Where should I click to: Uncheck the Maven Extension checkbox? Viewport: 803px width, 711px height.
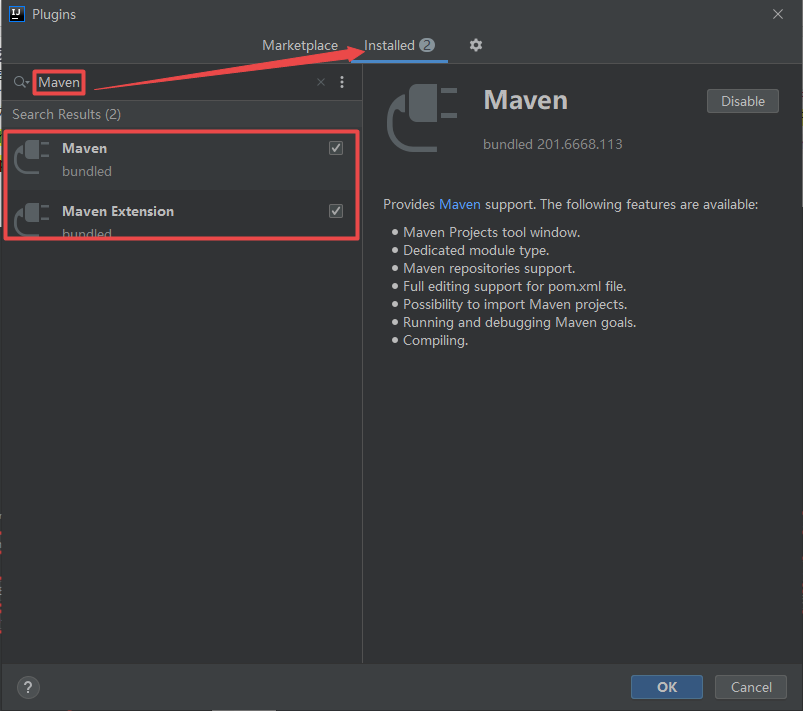(x=336, y=211)
